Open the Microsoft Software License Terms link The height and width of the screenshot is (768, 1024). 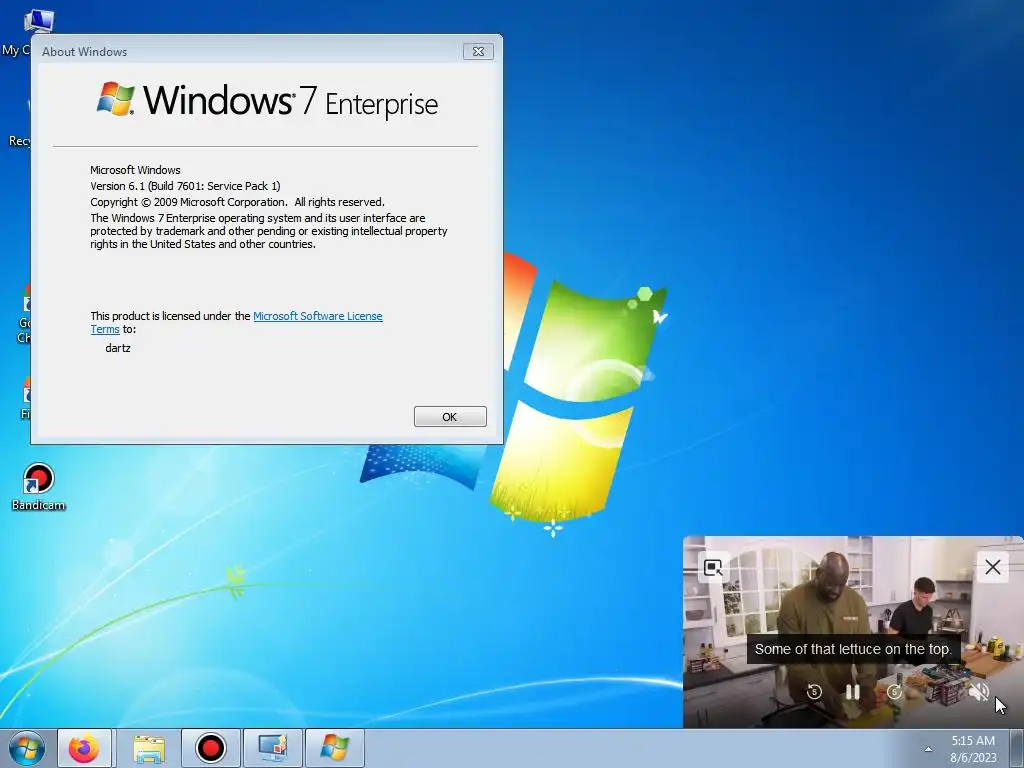[x=317, y=316]
